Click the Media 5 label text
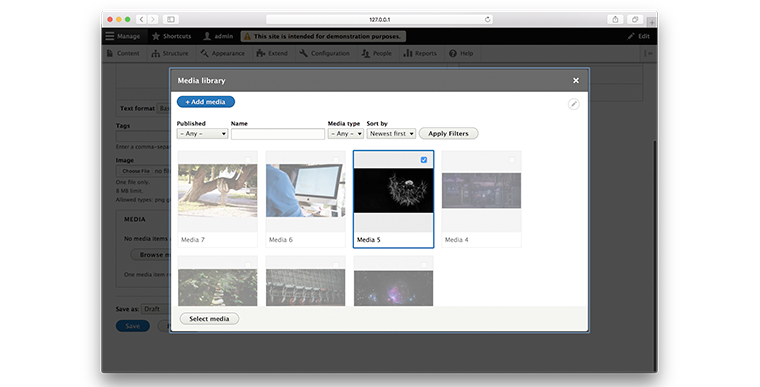The width and height of the screenshot is (760, 387). (x=369, y=240)
